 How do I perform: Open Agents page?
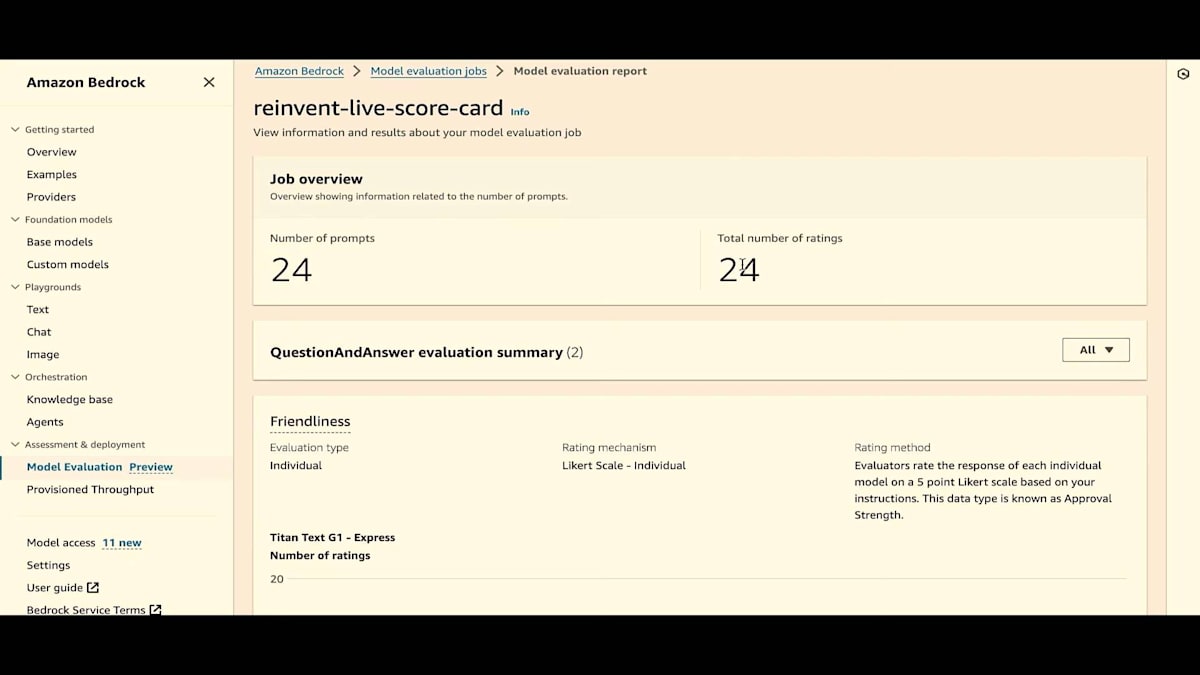point(45,422)
